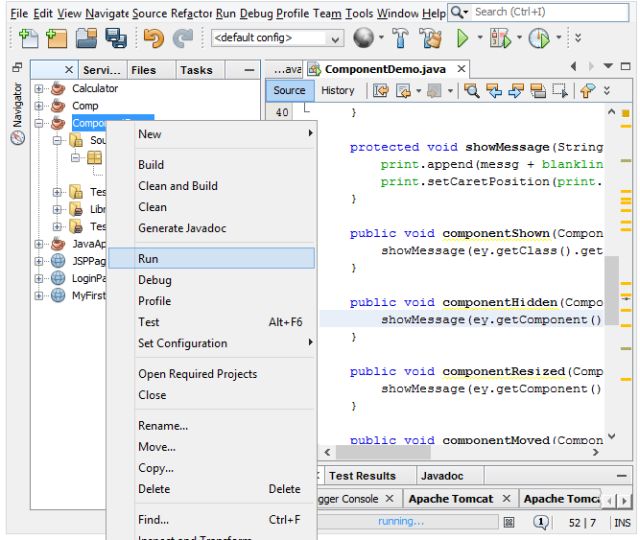640x540 pixels.
Task: Open the Run Project dropdown arrow
Action: coord(480,38)
